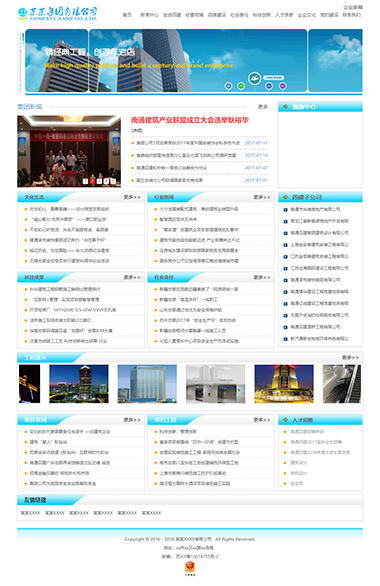Select slide 5 on the news photo

click(x=113, y=181)
